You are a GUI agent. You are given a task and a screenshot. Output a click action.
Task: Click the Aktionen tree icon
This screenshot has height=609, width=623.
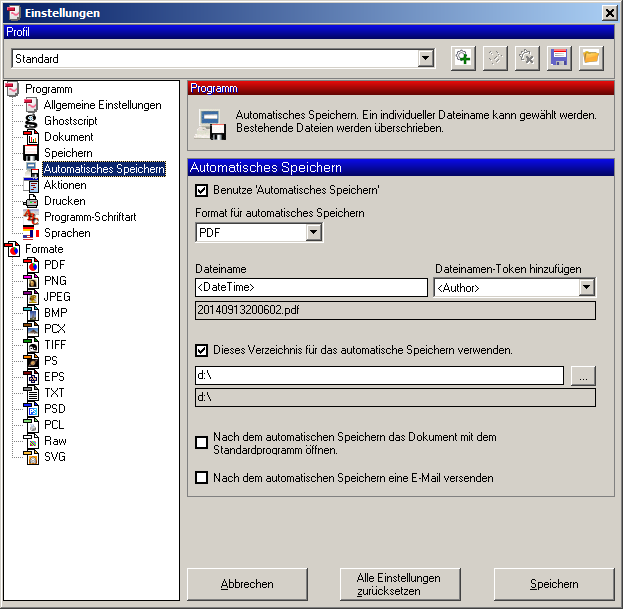pyautogui.click(x=31, y=185)
